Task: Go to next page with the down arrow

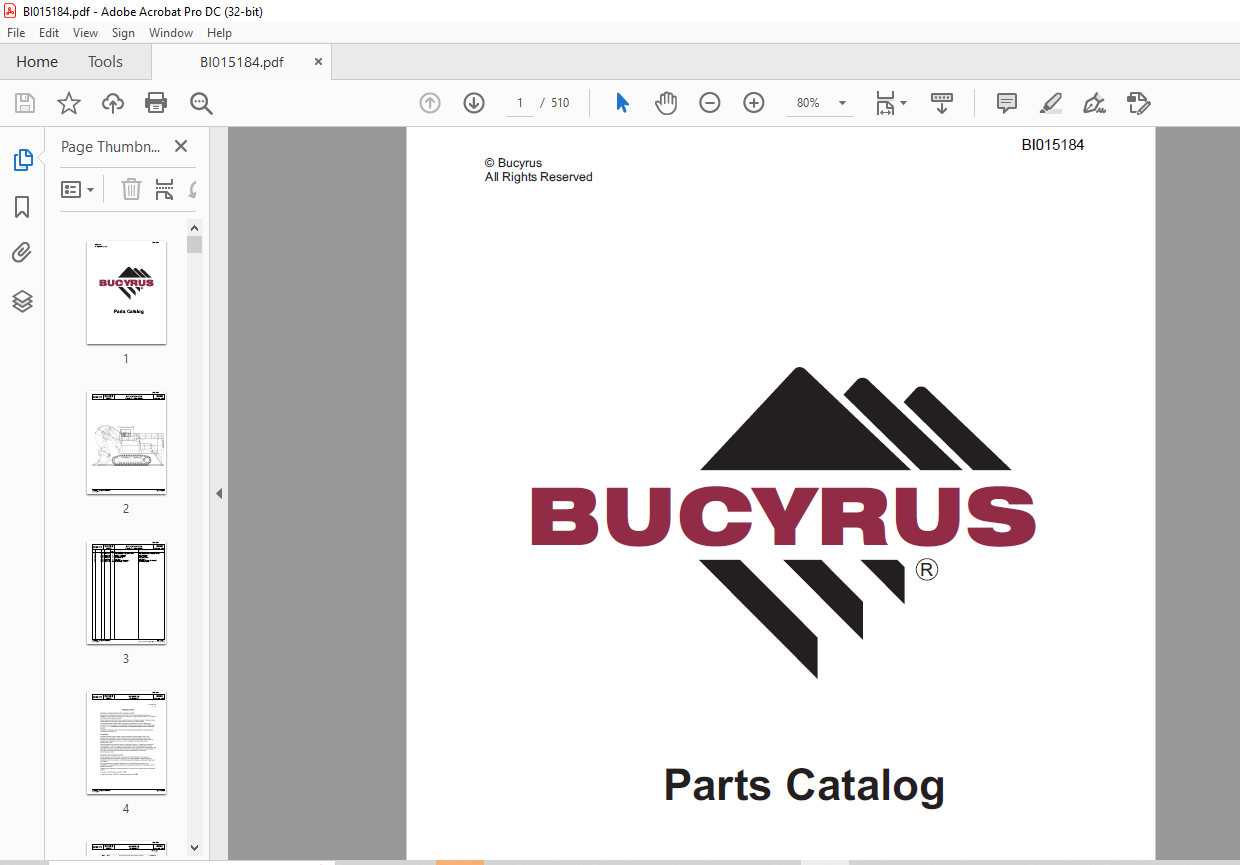Action: click(x=474, y=103)
